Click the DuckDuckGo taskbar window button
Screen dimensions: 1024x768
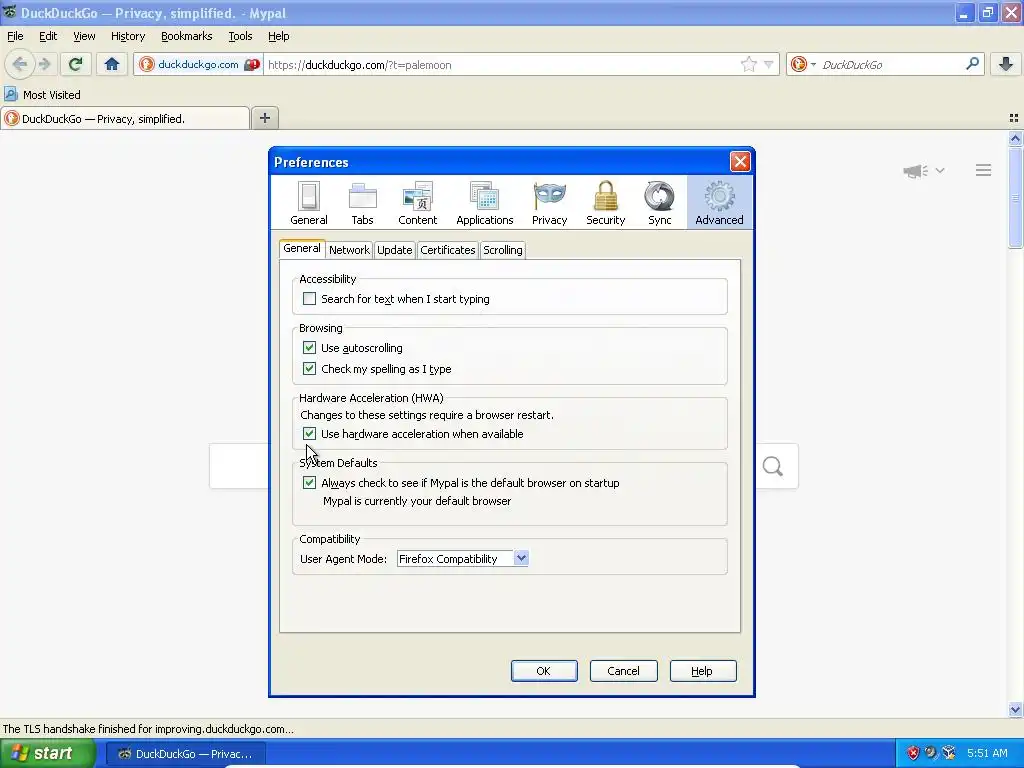[185, 754]
